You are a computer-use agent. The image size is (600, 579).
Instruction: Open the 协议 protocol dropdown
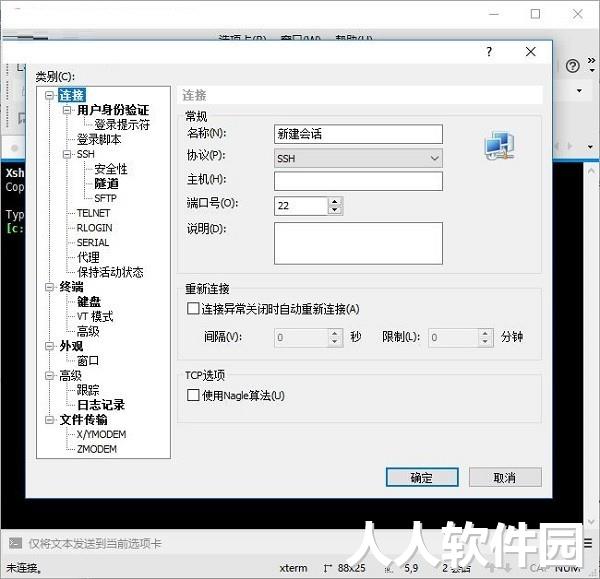pyautogui.click(x=358, y=158)
